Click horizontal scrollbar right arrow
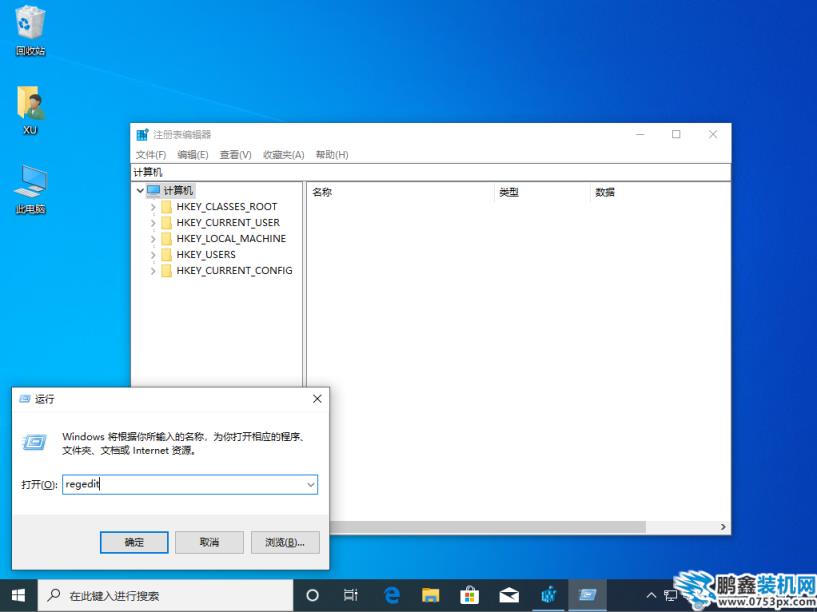 click(723, 527)
